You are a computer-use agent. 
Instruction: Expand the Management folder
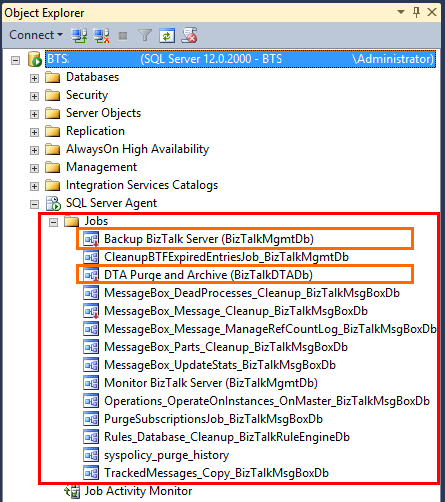(34, 168)
